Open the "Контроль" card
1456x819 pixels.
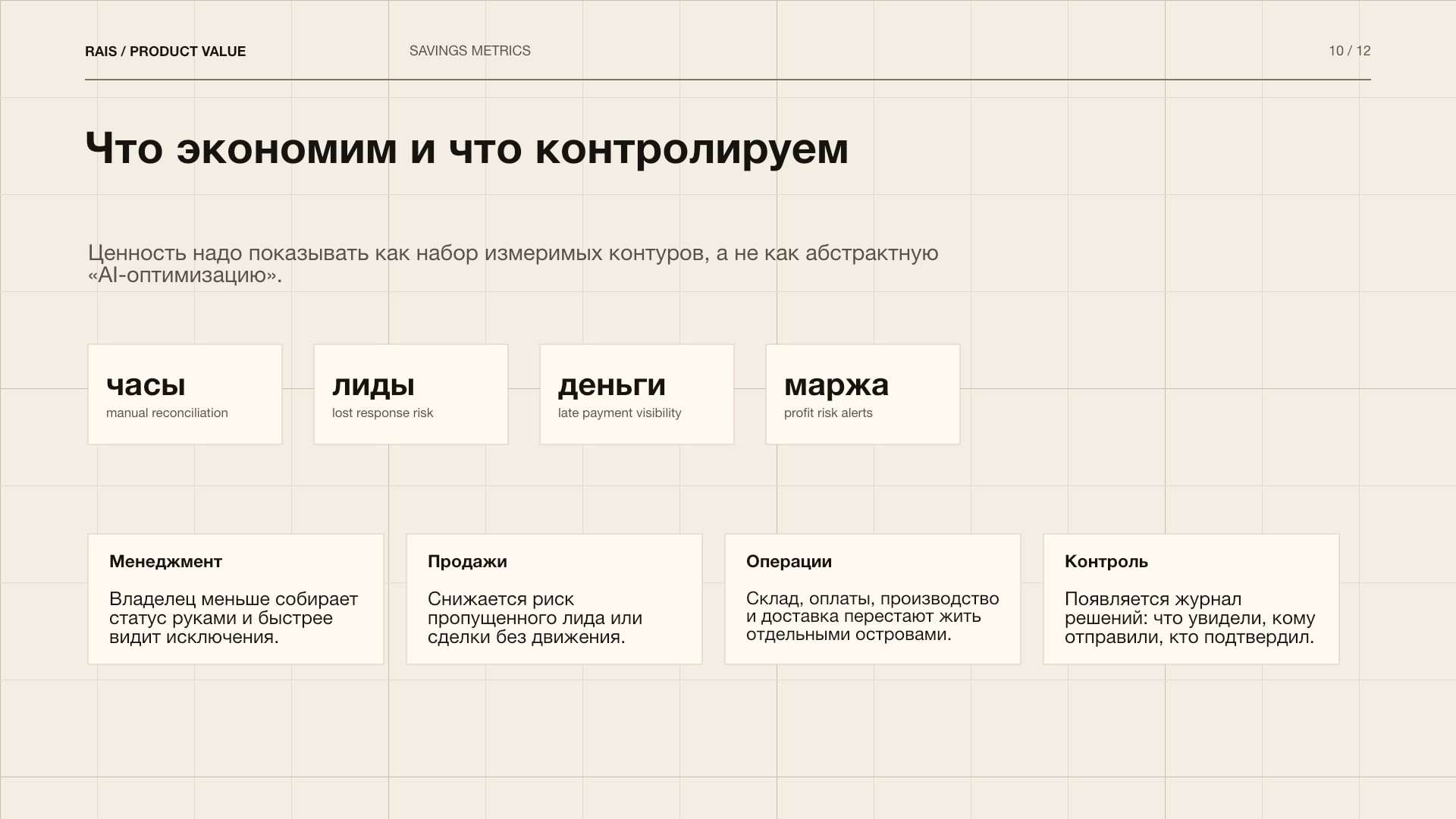click(1191, 599)
